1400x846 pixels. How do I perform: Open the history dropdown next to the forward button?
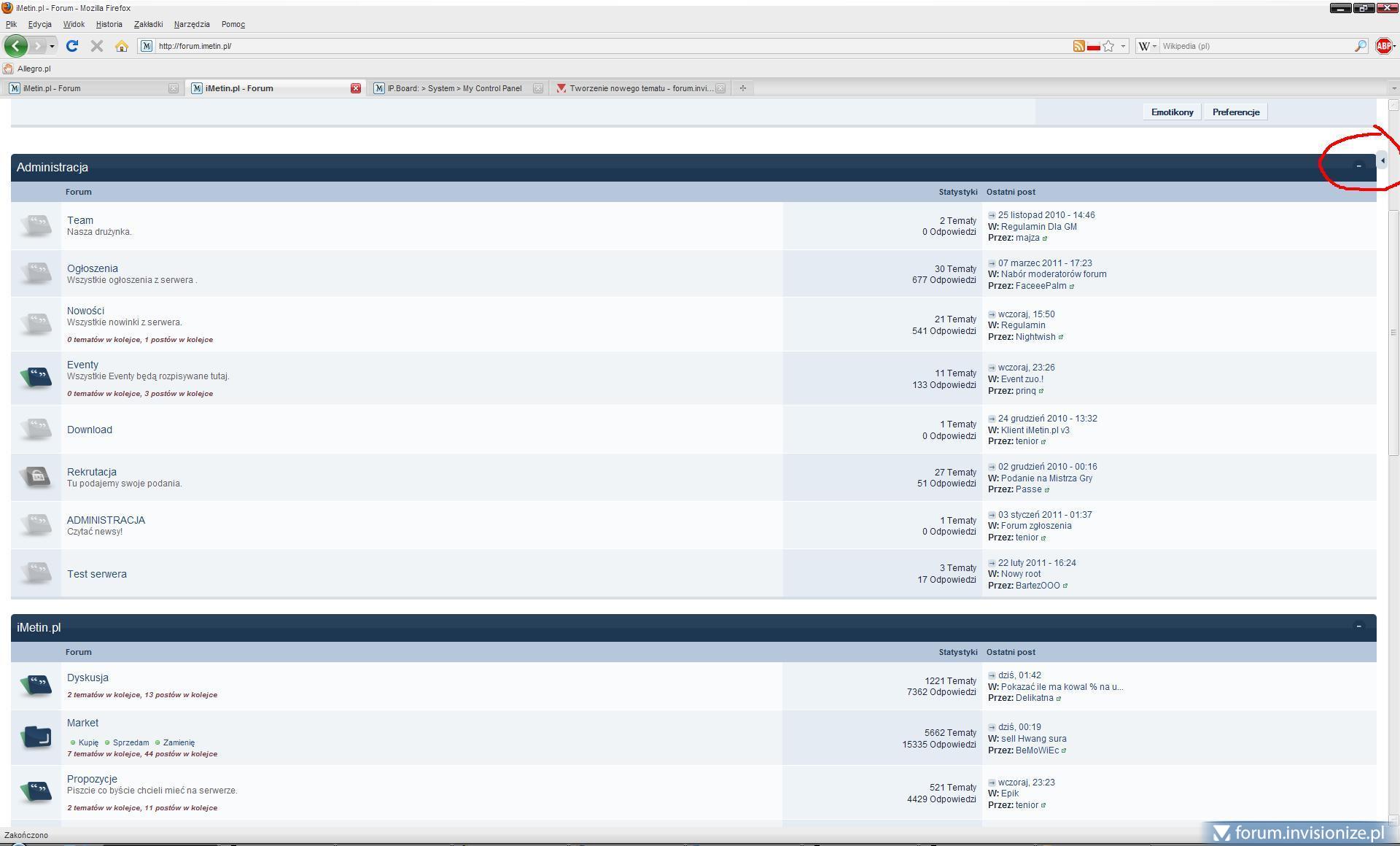tap(52, 46)
